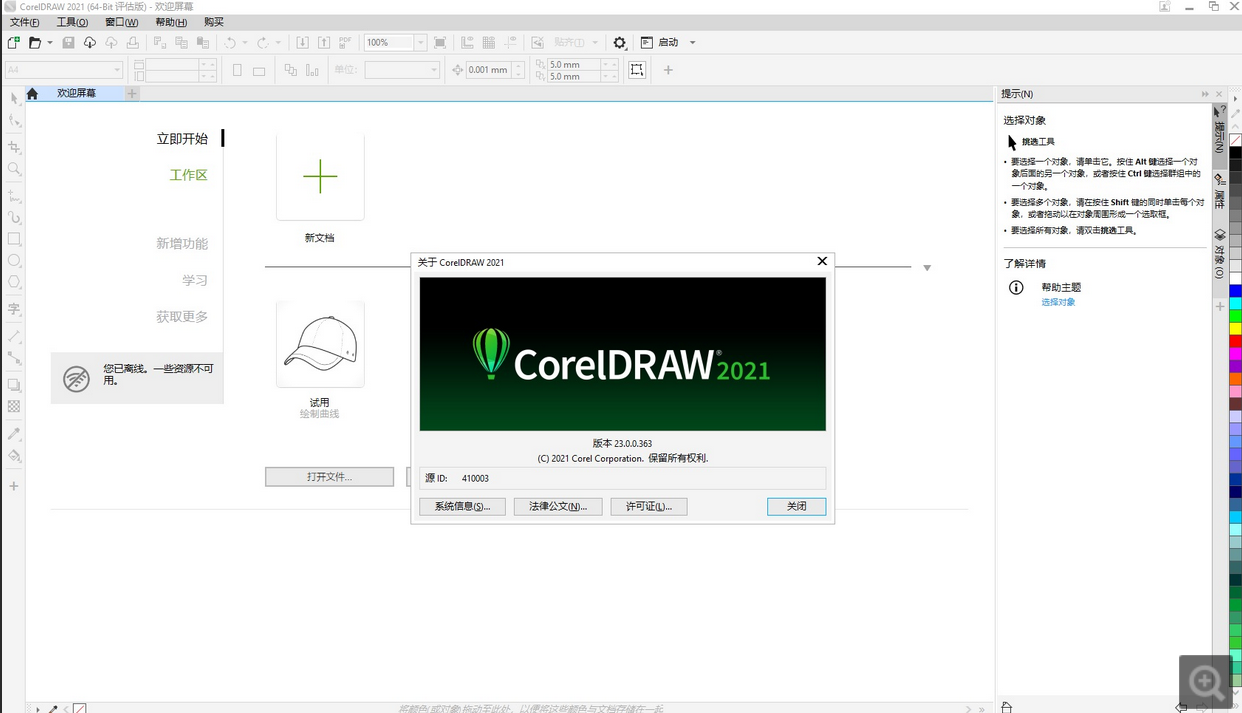Click the 打开文件 button on the welcome screen

pyautogui.click(x=329, y=476)
